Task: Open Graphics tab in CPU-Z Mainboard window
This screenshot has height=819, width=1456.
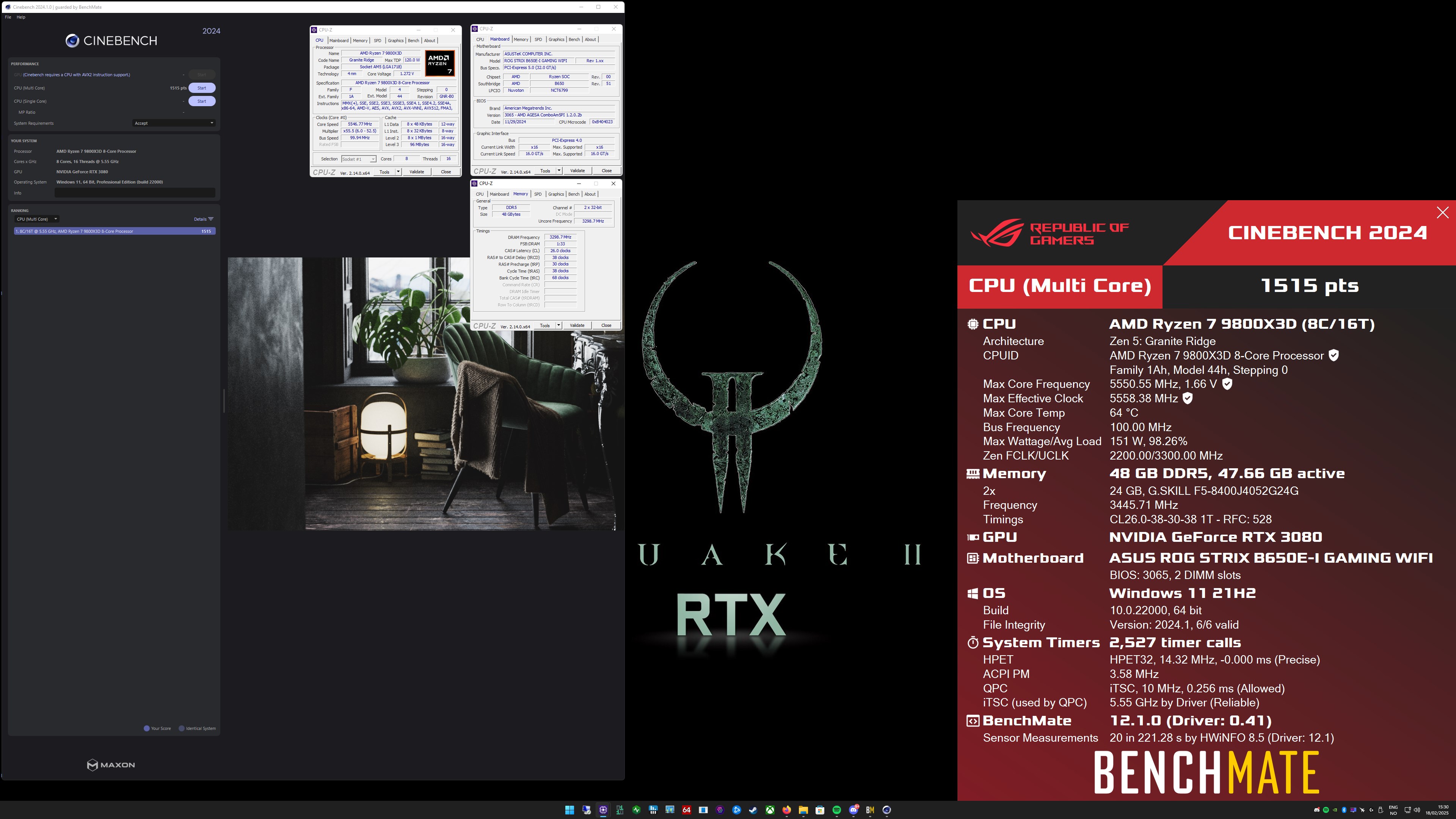Action: (x=556, y=39)
